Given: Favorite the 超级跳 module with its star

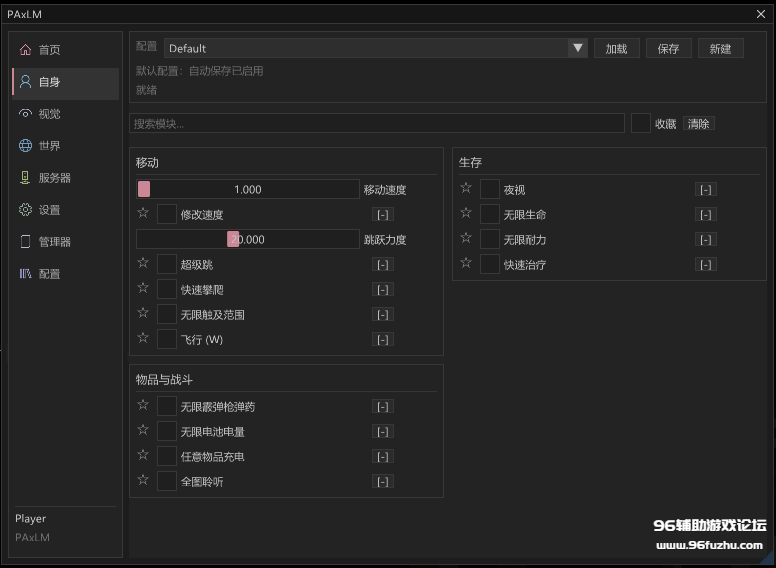Looking at the screenshot, I should pos(143,263).
